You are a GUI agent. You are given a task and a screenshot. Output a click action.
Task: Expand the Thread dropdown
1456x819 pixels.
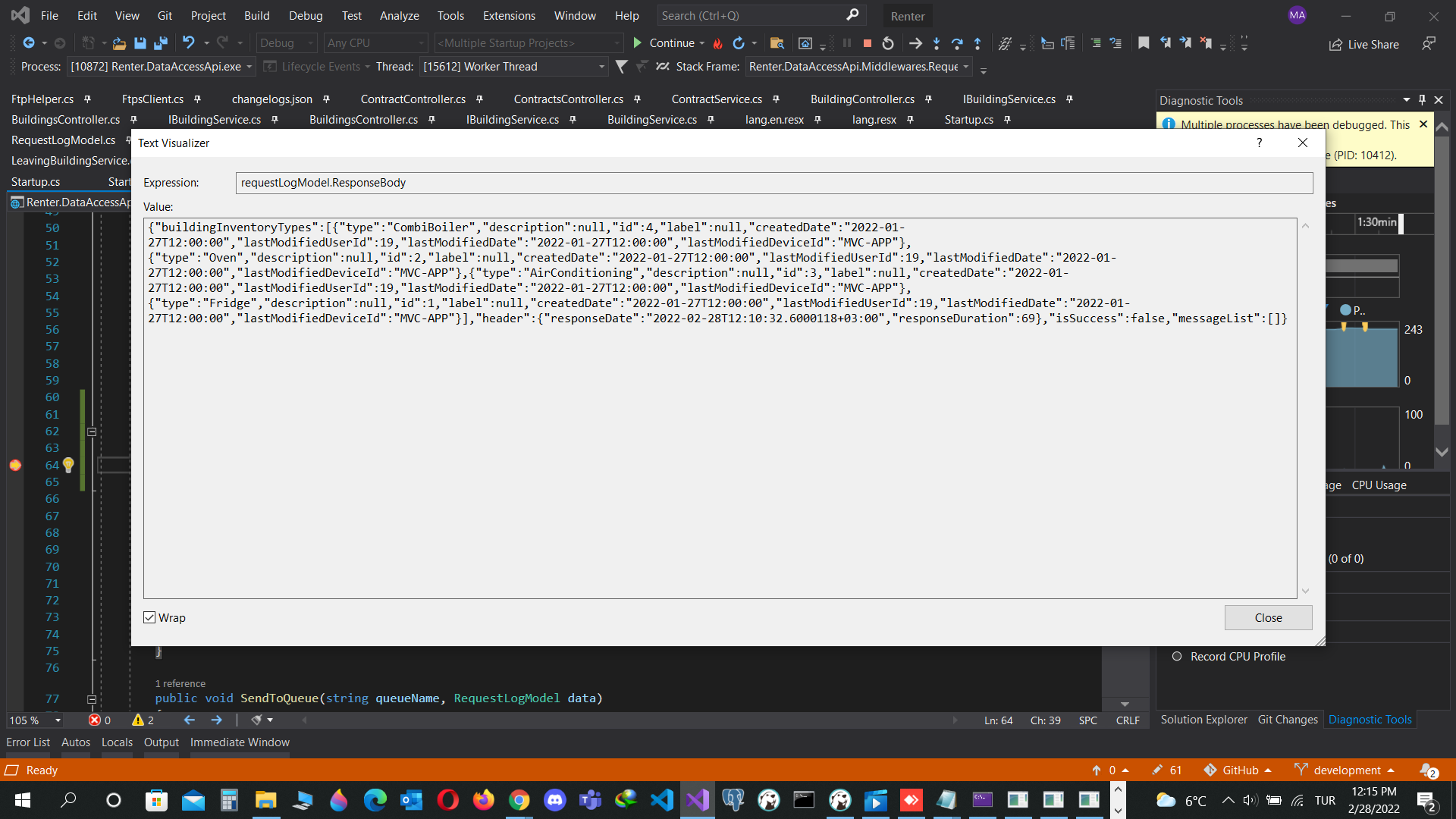601,67
